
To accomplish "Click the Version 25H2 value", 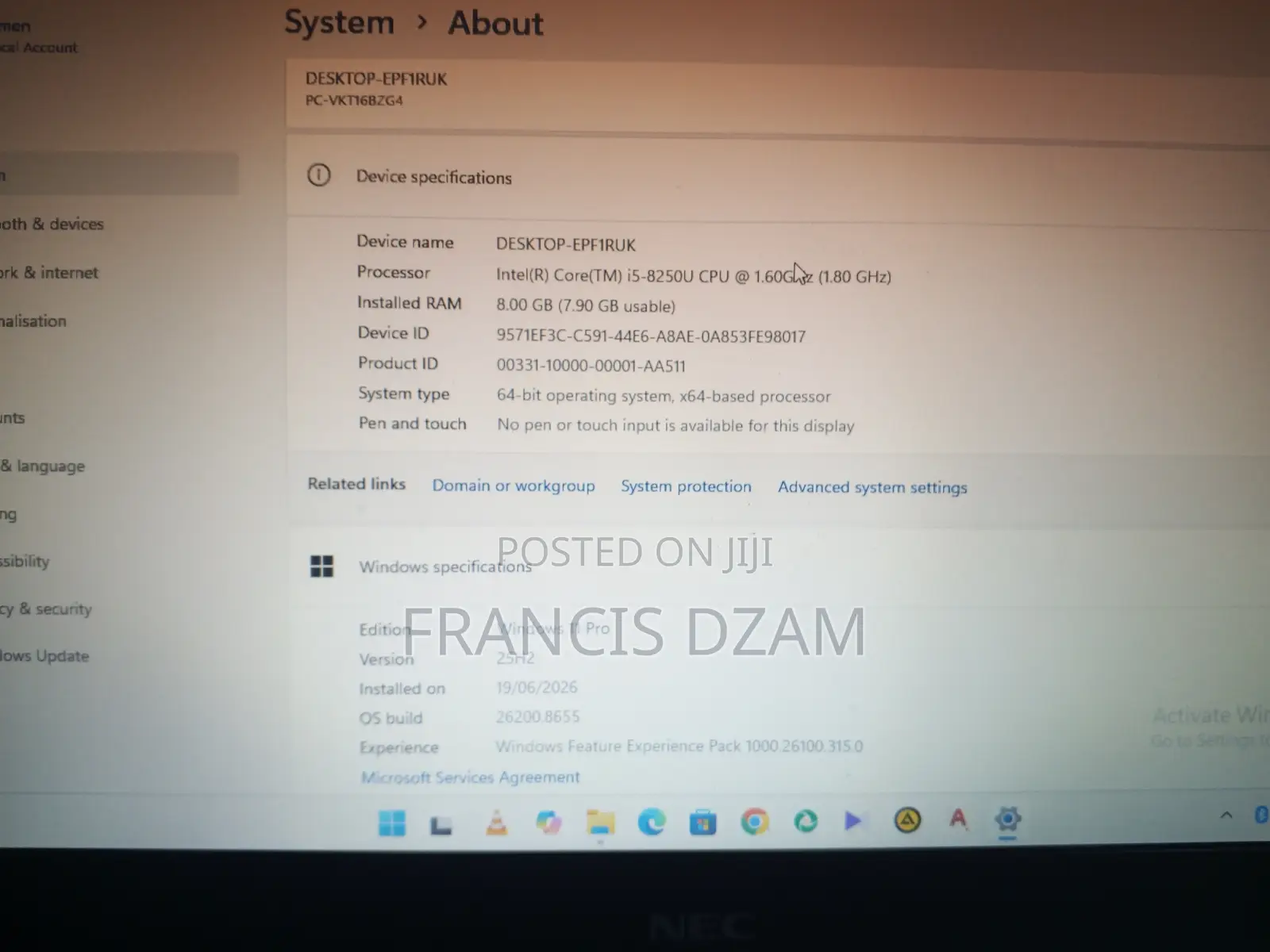I will coord(515,658).
